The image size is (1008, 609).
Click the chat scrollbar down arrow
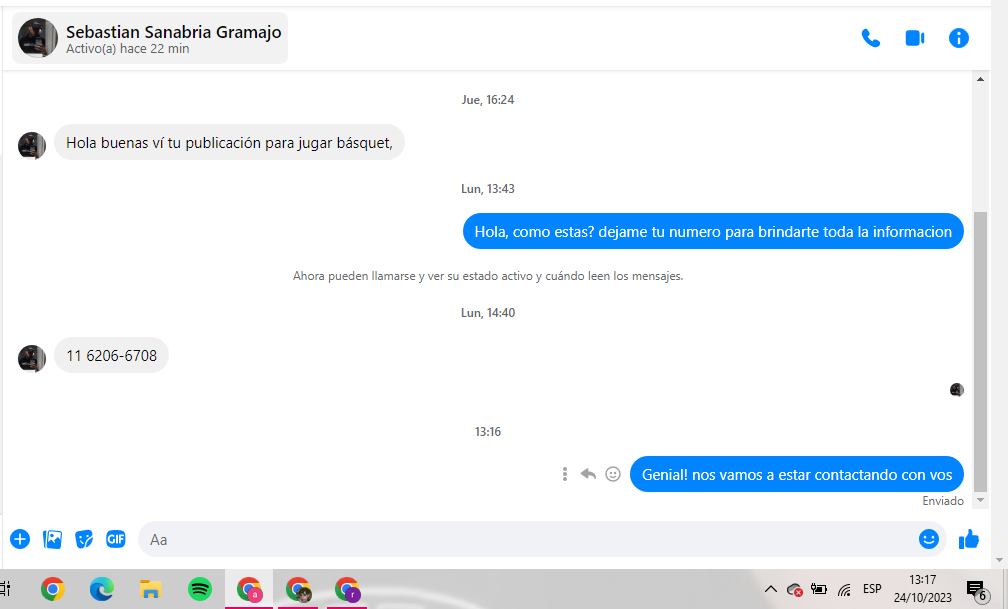(980, 499)
